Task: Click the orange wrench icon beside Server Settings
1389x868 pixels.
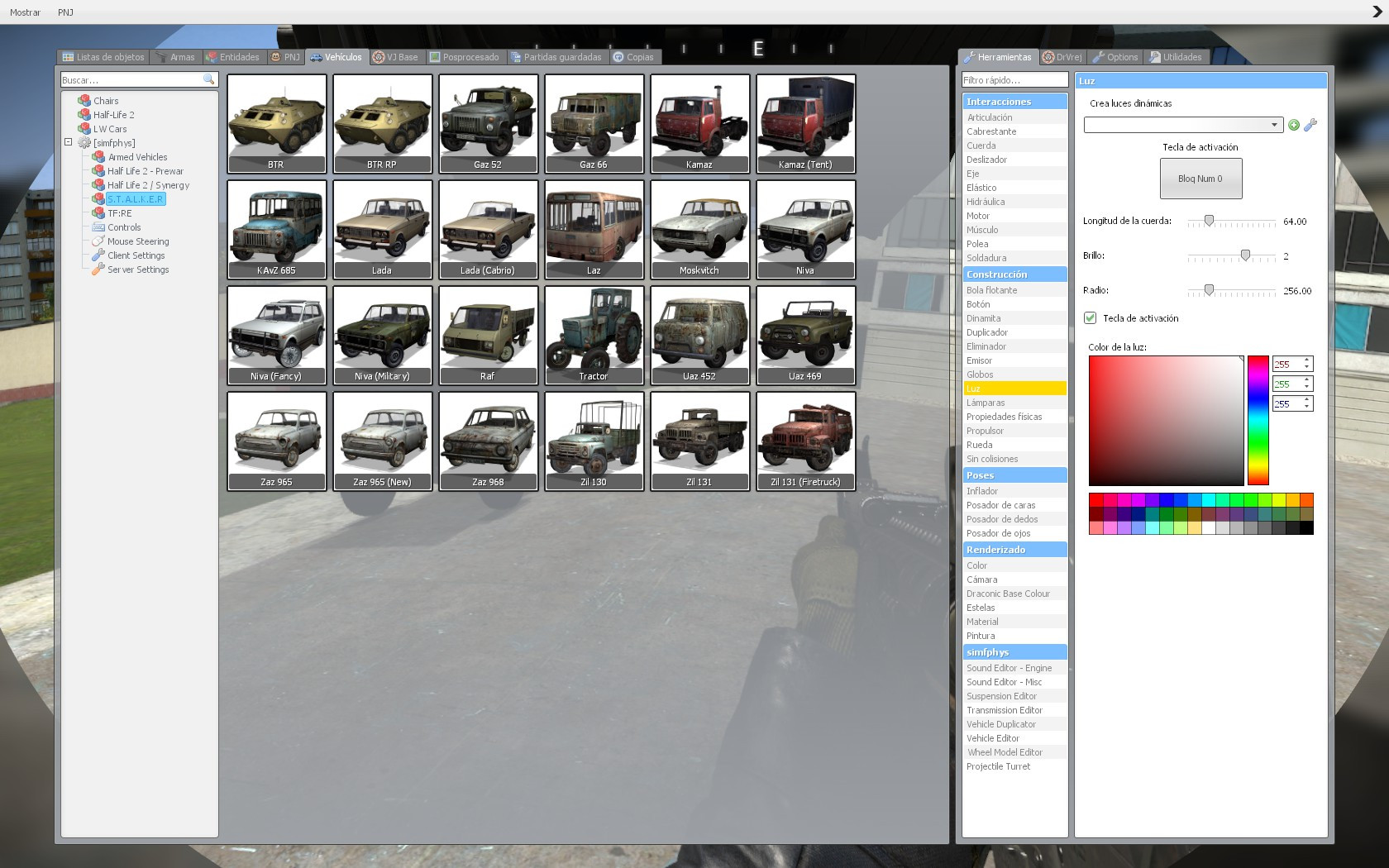Action: tap(98, 269)
